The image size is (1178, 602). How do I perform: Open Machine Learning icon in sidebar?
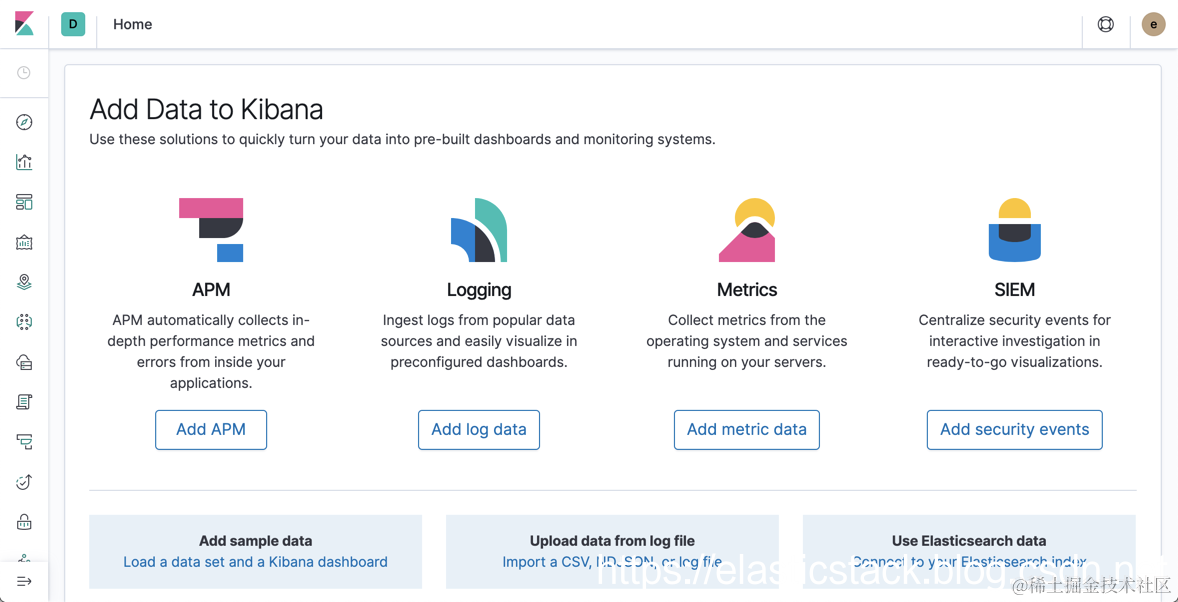(x=24, y=322)
